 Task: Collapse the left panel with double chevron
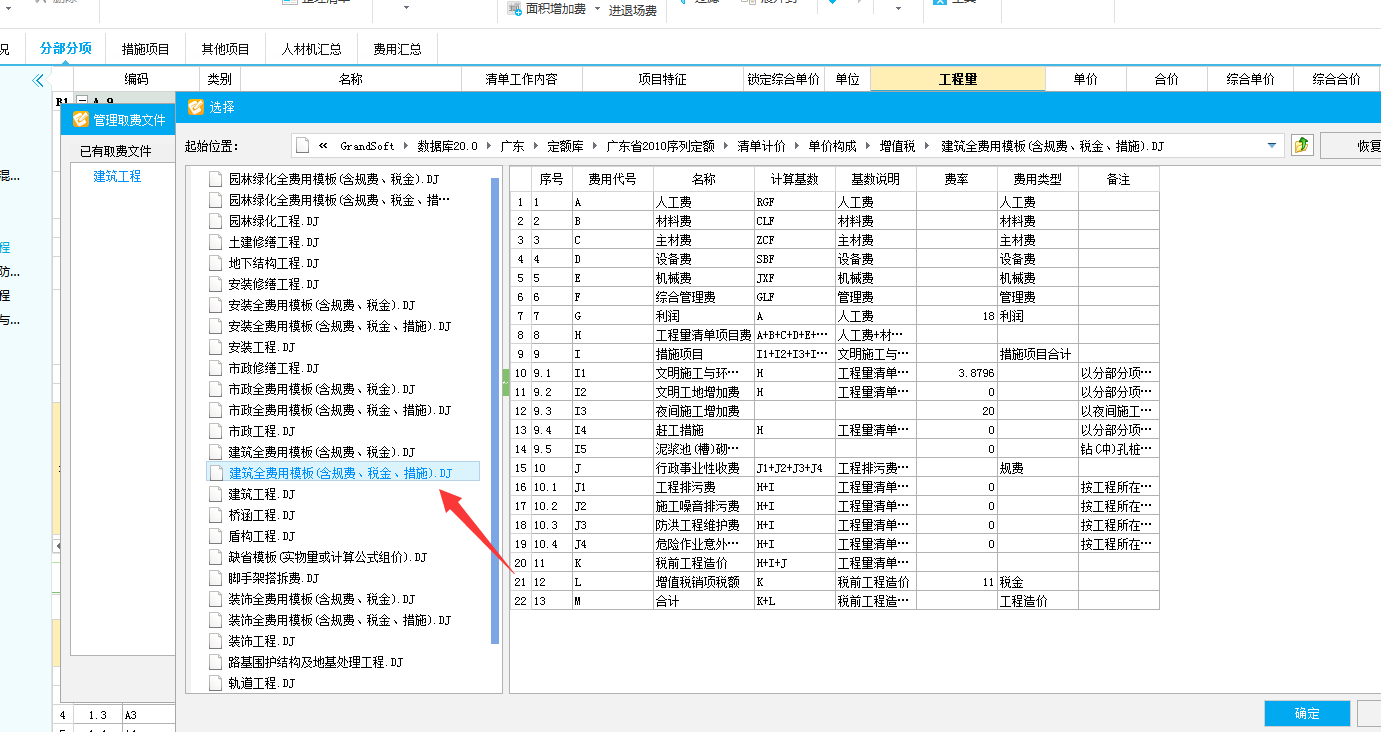38,80
